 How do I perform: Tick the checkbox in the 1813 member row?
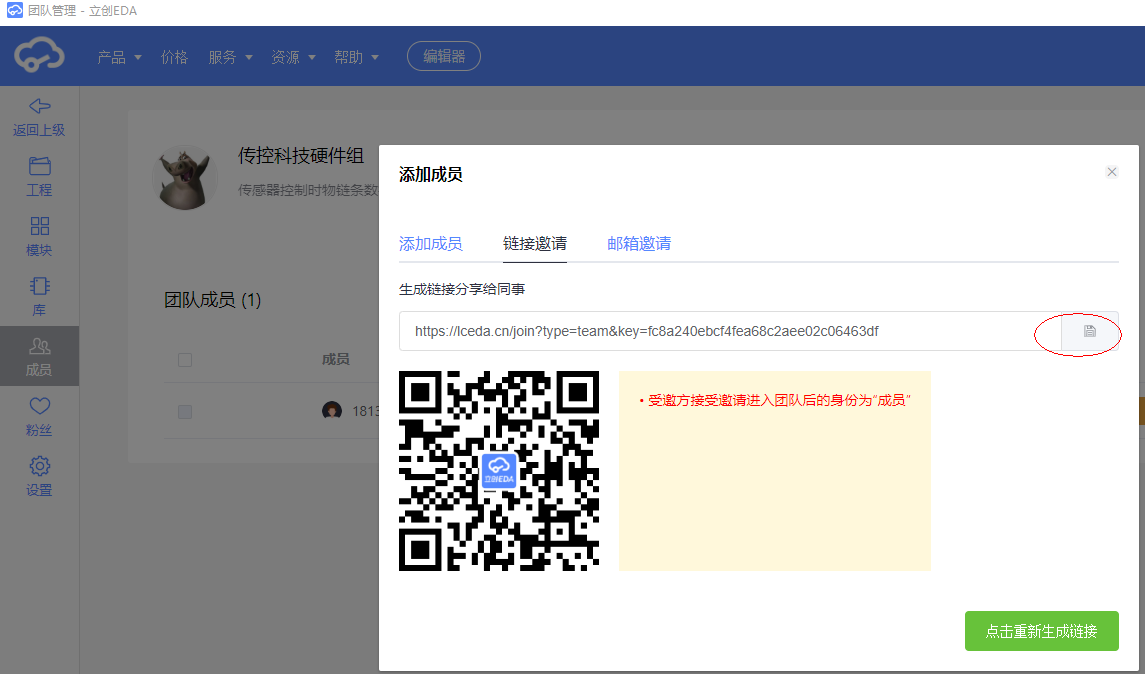coord(185,412)
